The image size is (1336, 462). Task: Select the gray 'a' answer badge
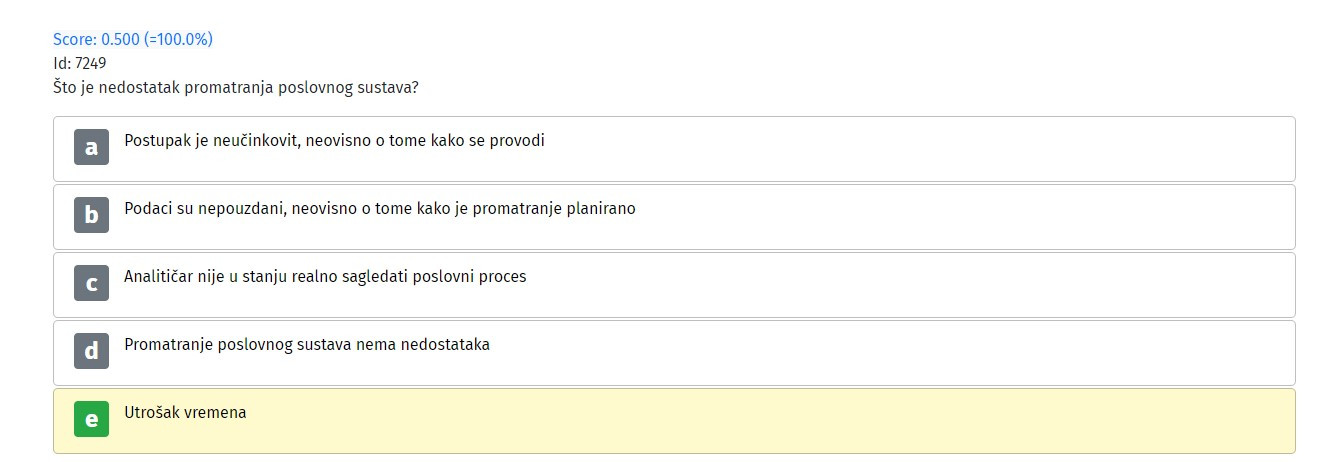pos(91,147)
